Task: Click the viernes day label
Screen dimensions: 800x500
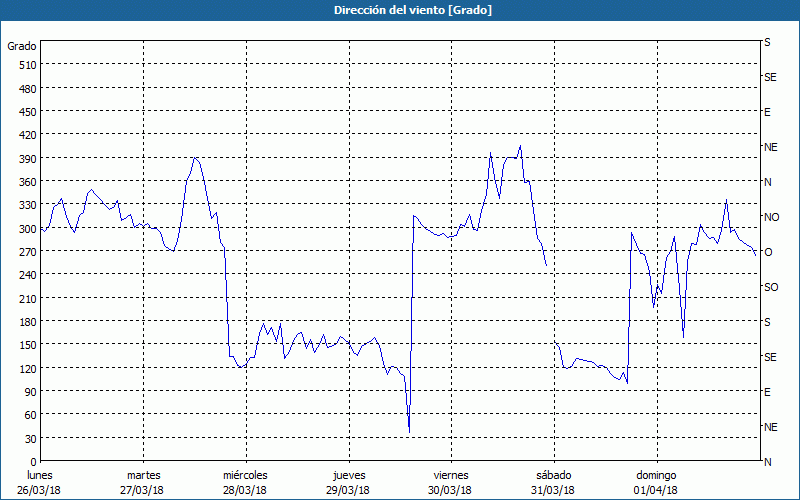Action: click(x=450, y=475)
